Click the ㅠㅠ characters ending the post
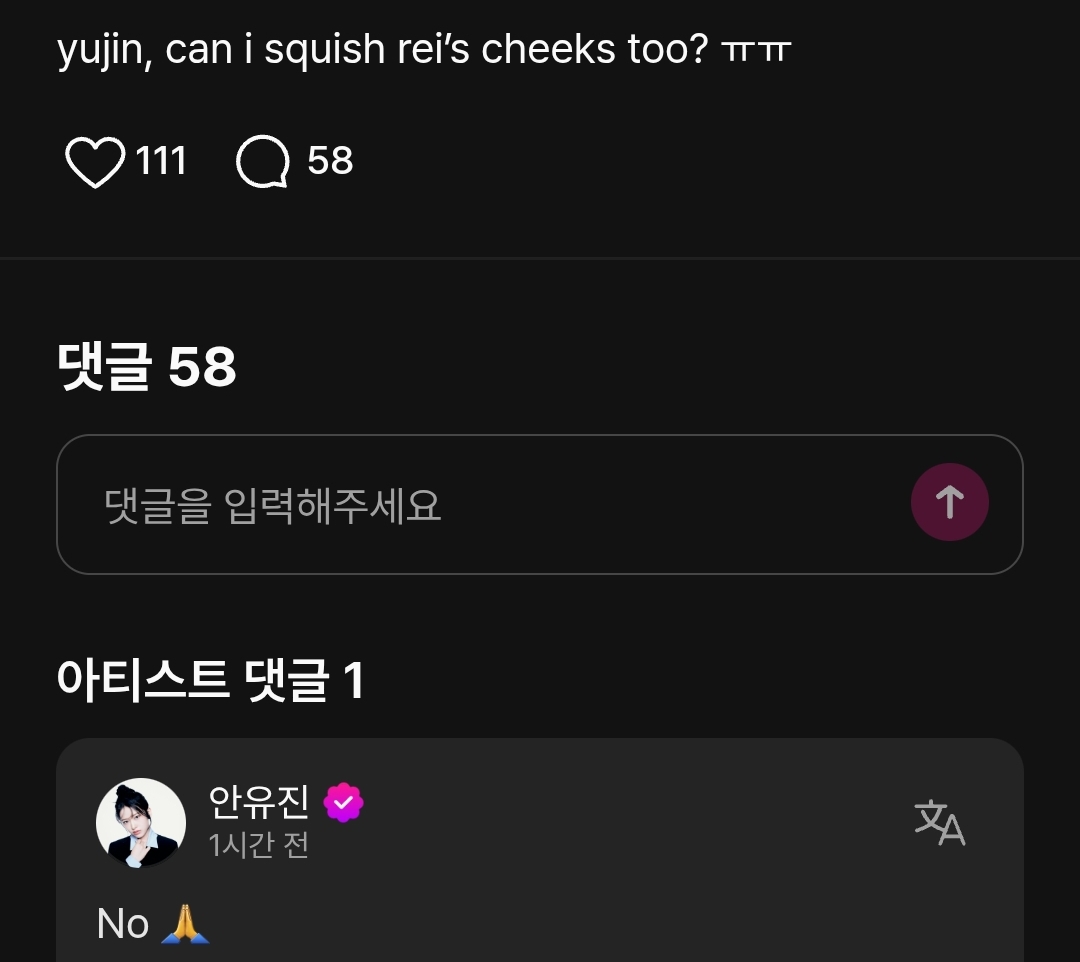1080x962 pixels. (755, 51)
